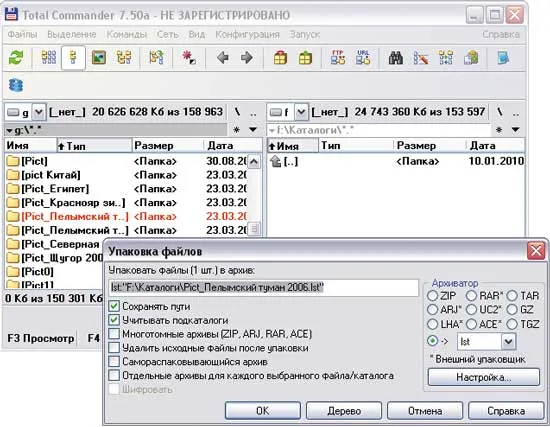
Task: Select the ZIP archiver radio button
Action: [x=432, y=295]
